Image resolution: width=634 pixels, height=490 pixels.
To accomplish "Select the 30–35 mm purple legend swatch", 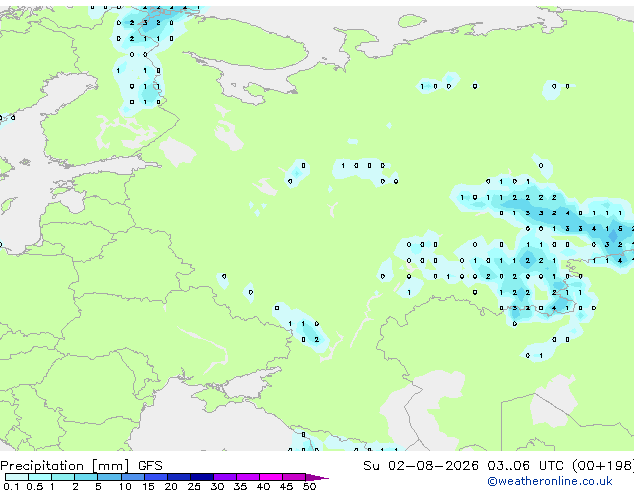I will click(225, 477).
